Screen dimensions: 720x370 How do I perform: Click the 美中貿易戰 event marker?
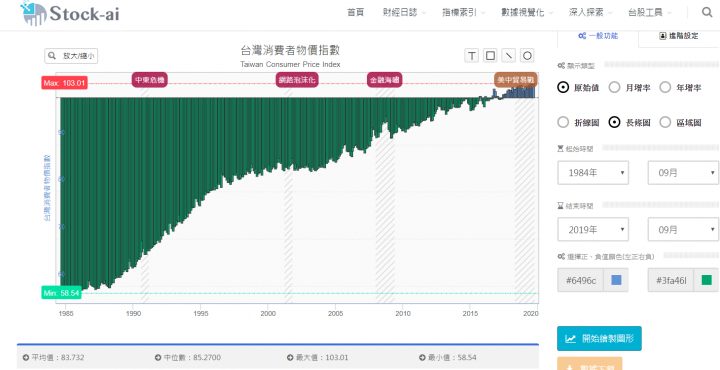coord(516,80)
